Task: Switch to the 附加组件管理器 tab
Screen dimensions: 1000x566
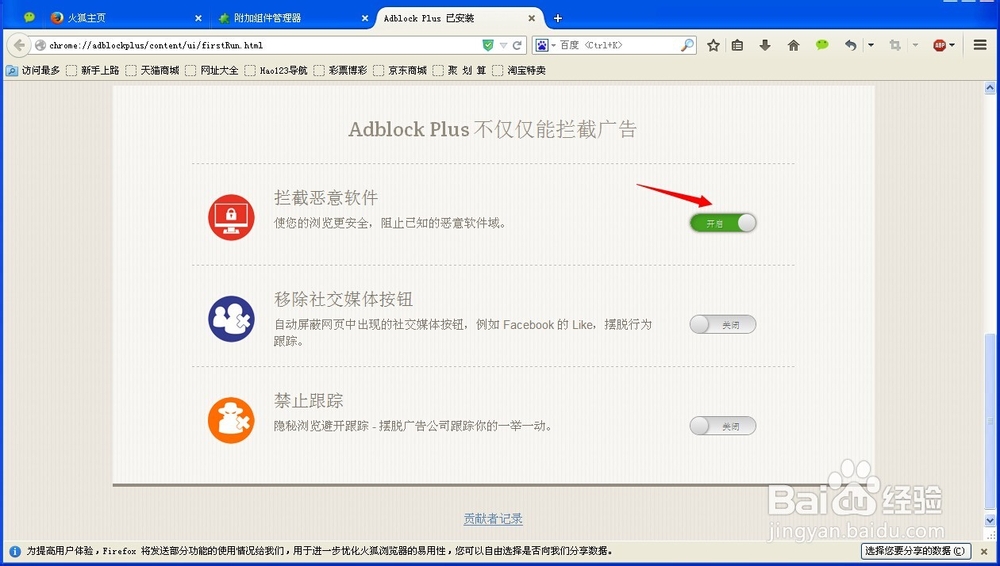Action: point(291,18)
